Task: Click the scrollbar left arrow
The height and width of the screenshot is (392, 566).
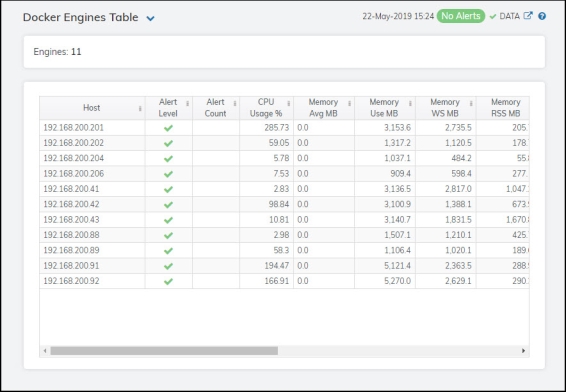Action: (x=45, y=351)
